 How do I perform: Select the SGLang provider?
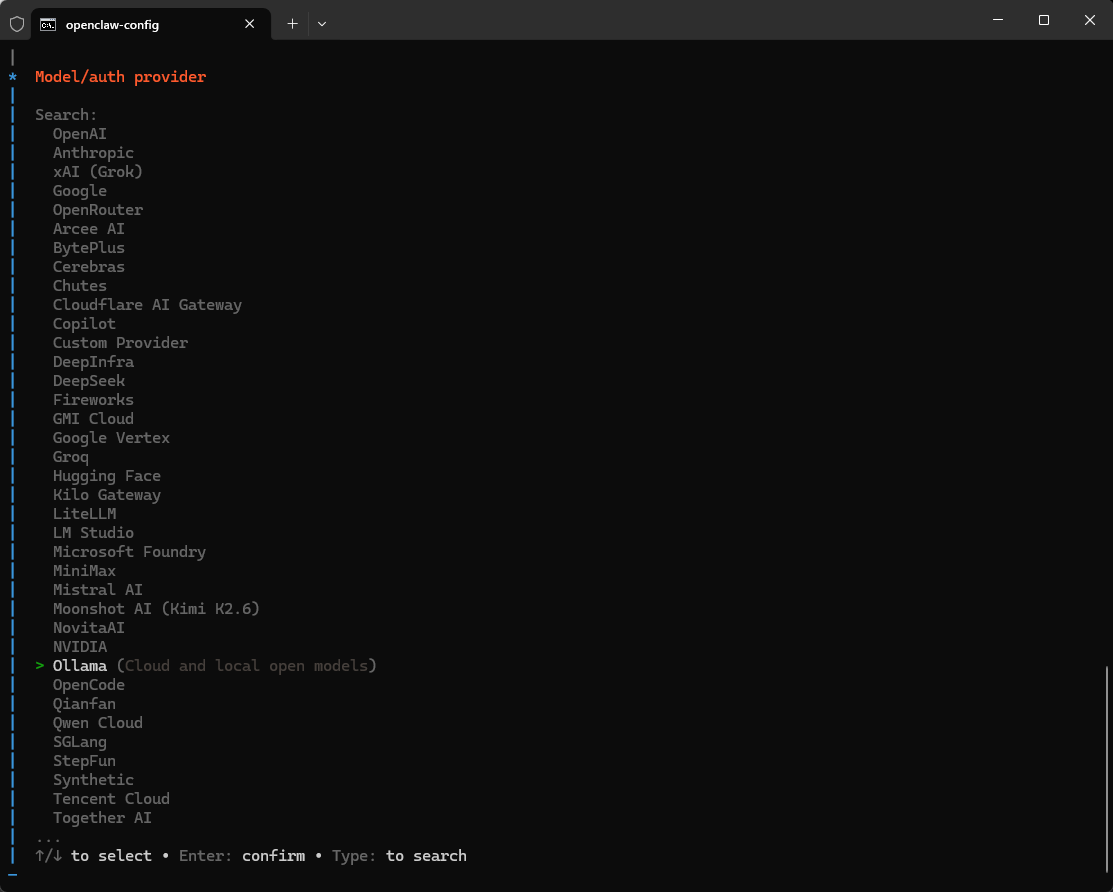pyautogui.click(x=80, y=742)
